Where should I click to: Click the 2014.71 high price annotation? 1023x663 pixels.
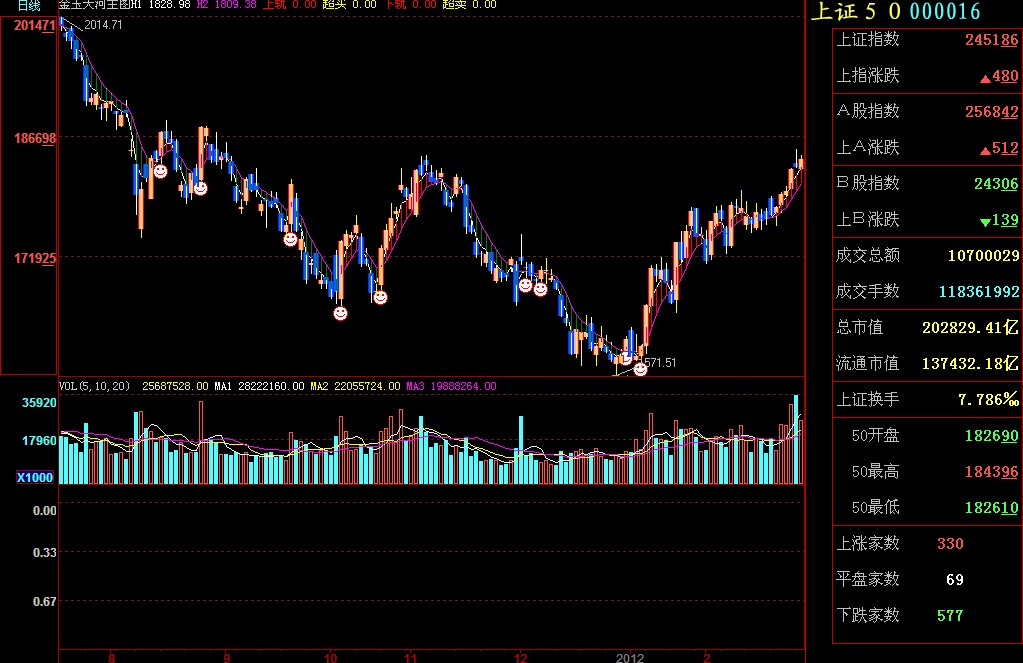103,25
